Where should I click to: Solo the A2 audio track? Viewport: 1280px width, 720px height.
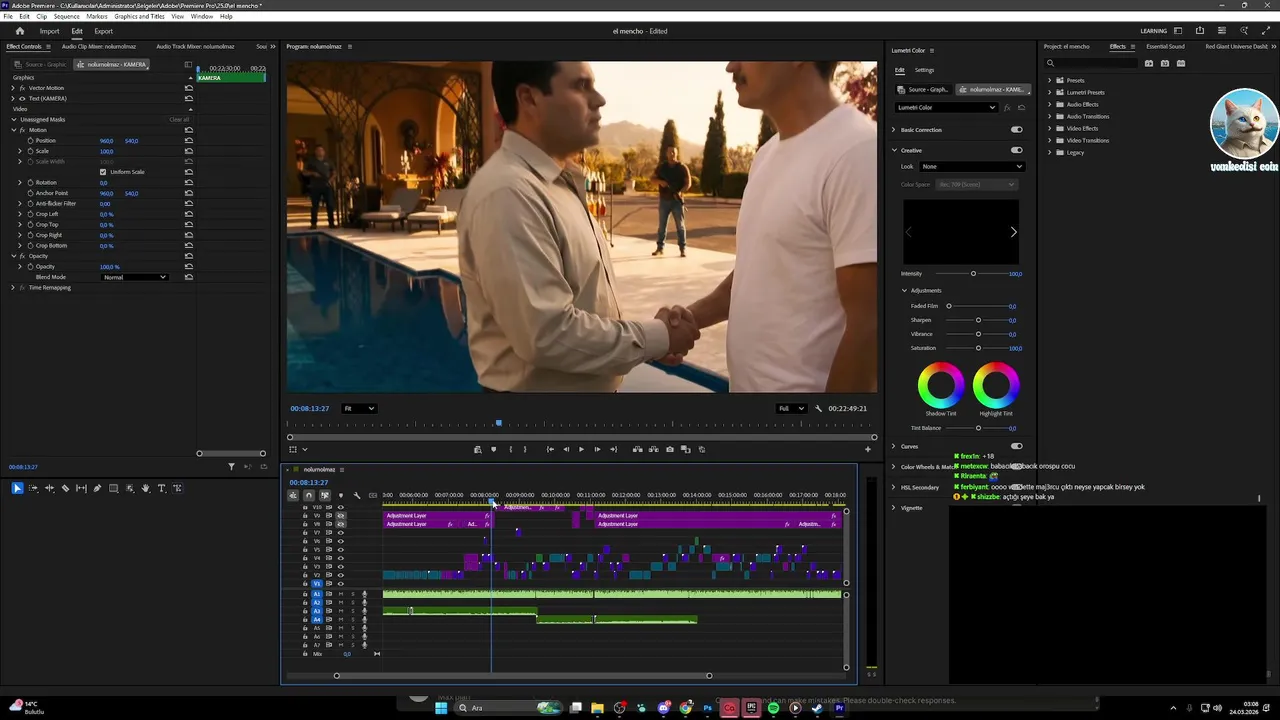(x=352, y=603)
